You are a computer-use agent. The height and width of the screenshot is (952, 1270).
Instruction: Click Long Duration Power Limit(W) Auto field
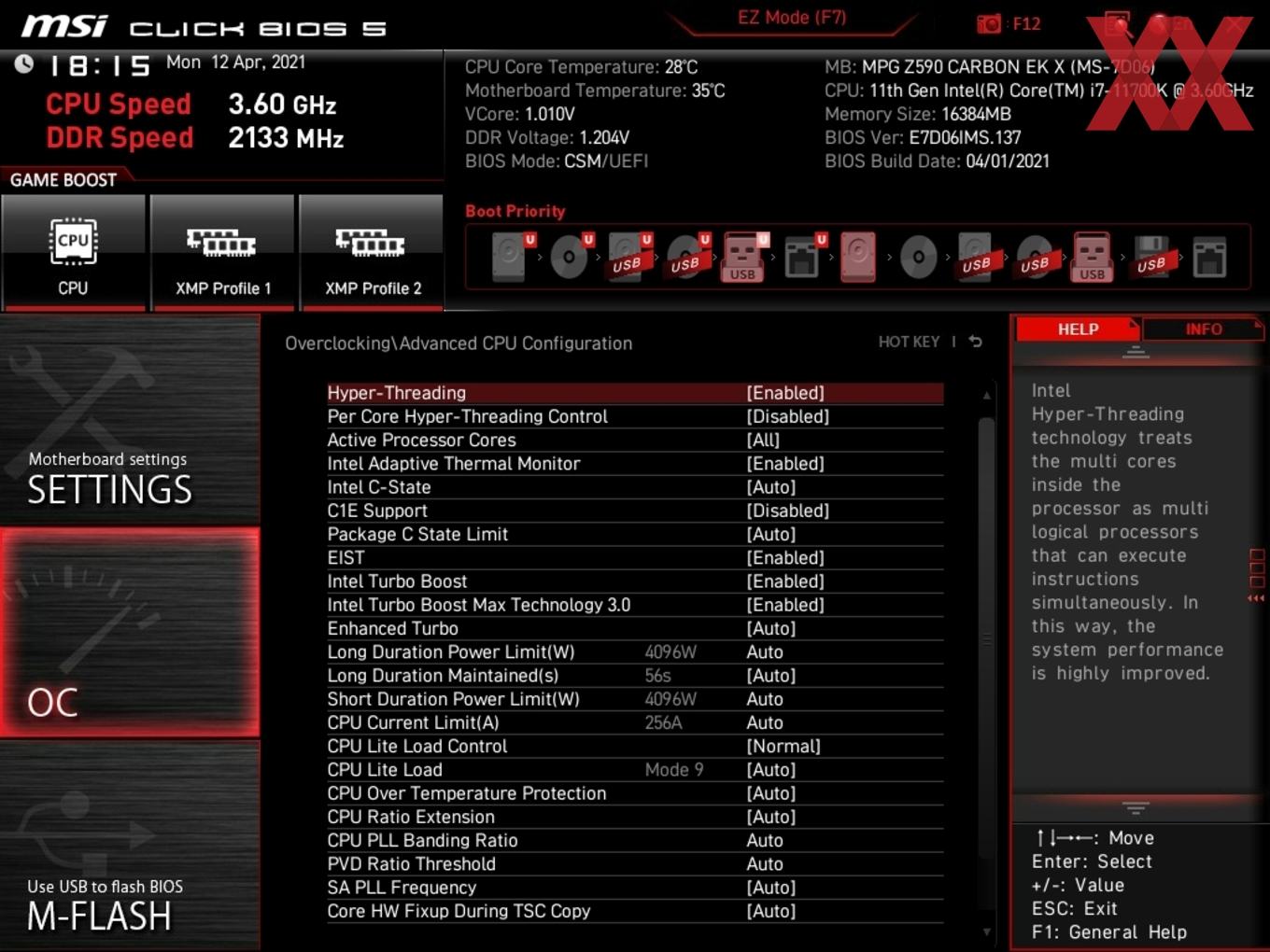pyautogui.click(x=765, y=651)
